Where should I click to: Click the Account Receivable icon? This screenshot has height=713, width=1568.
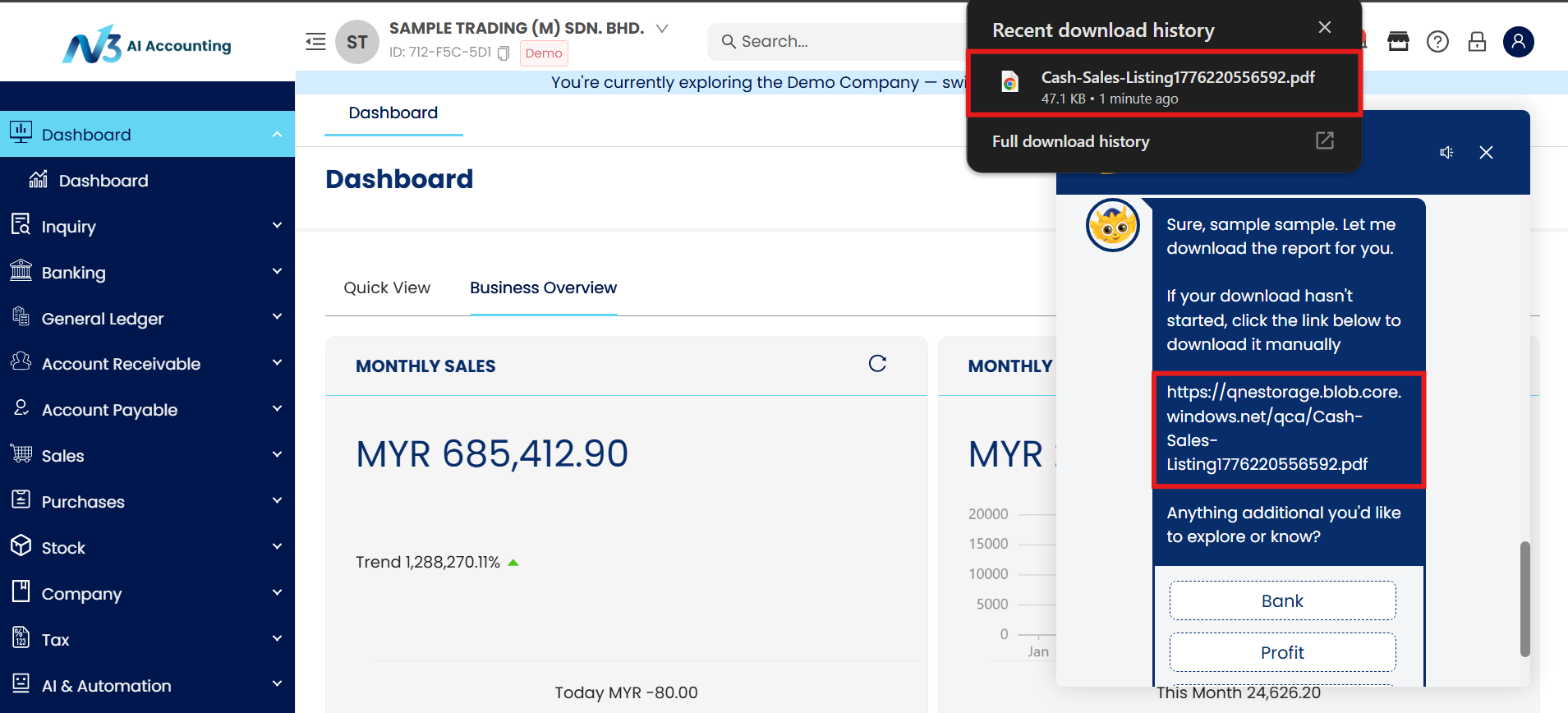pyautogui.click(x=21, y=361)
